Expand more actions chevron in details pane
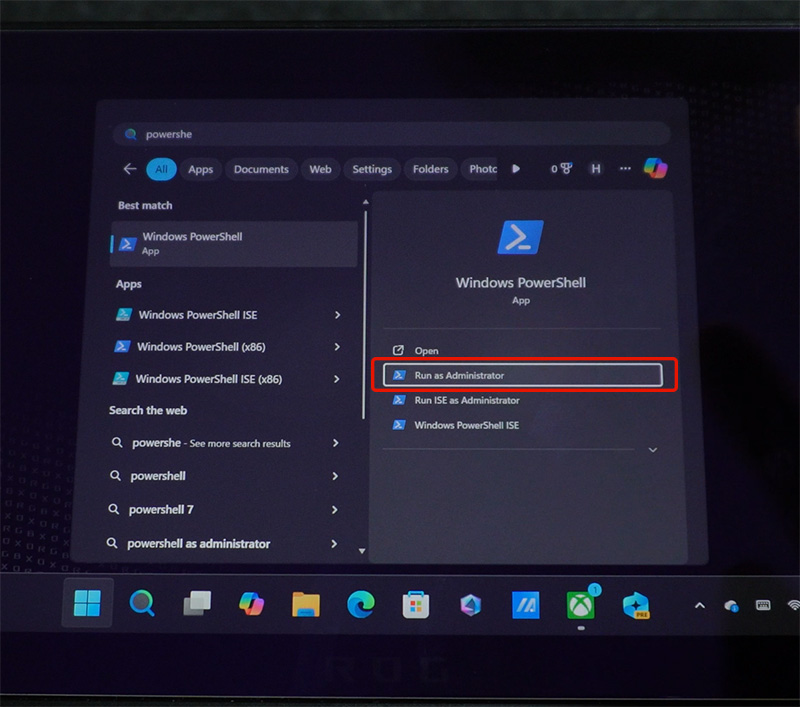This screenshot has width=800, height=707. (653, 450)
